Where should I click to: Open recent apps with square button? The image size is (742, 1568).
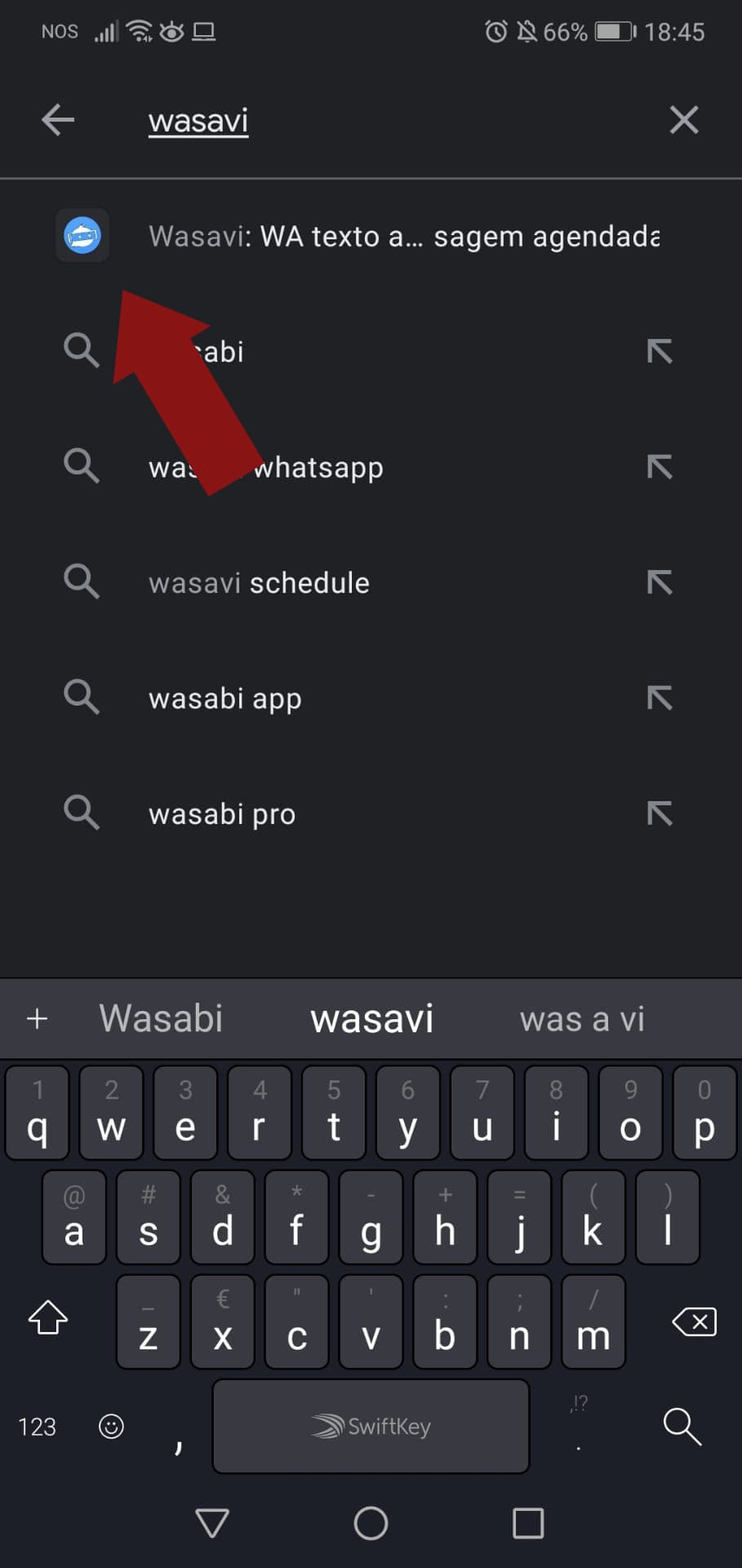tap(528, 1523)
